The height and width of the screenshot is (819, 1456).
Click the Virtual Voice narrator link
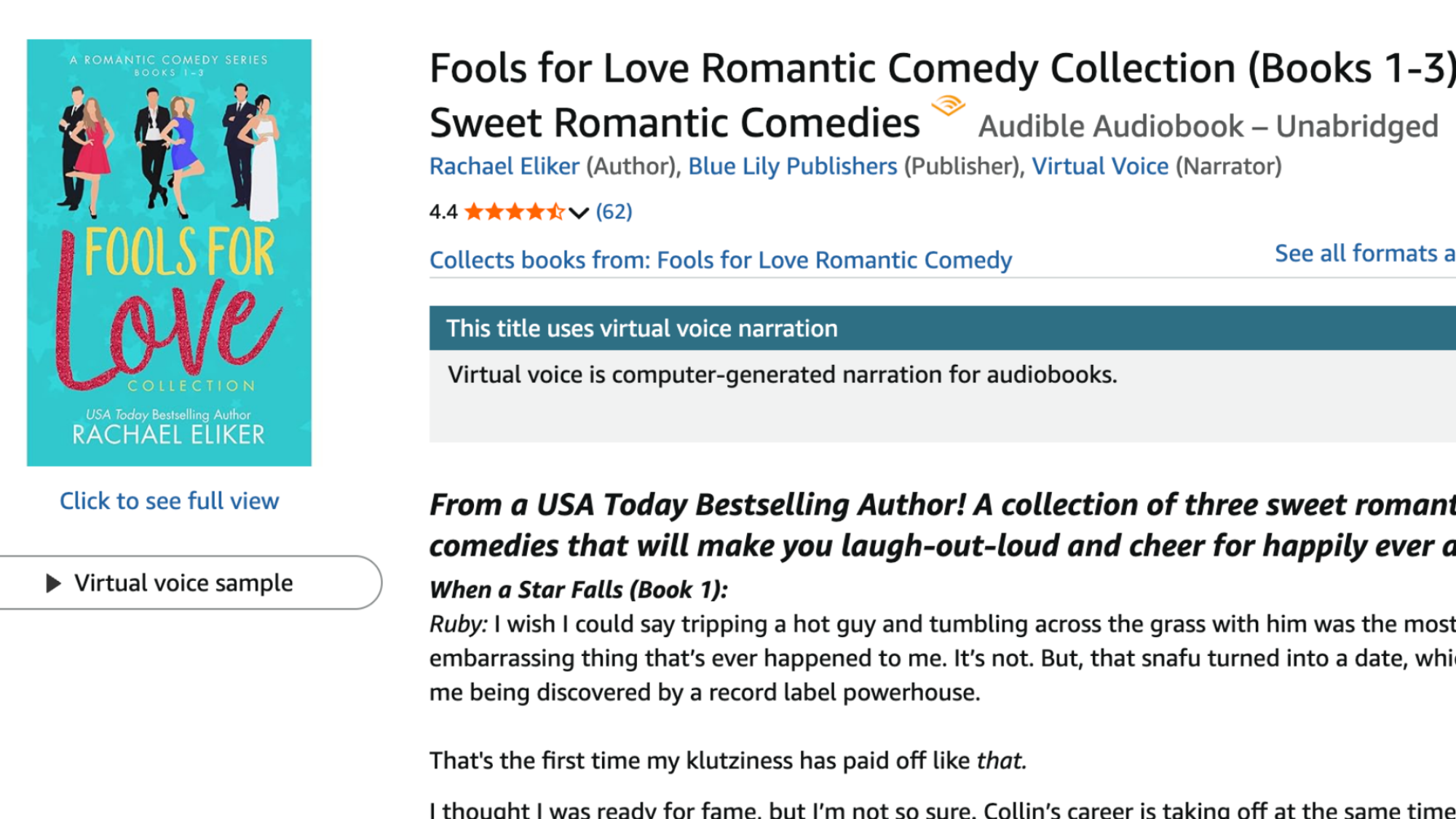point(1101,166)
